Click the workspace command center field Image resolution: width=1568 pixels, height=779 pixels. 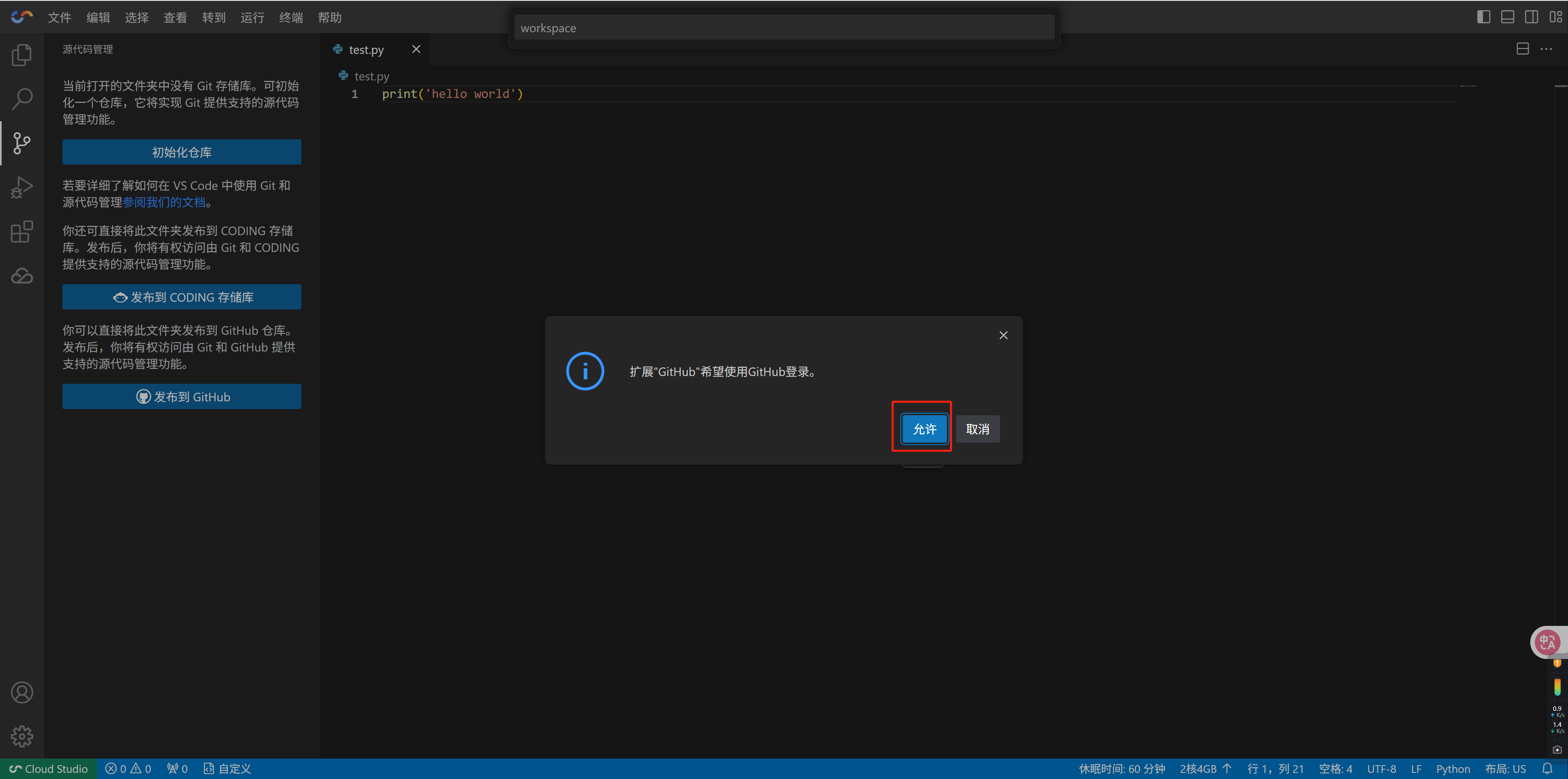[784, 28]
